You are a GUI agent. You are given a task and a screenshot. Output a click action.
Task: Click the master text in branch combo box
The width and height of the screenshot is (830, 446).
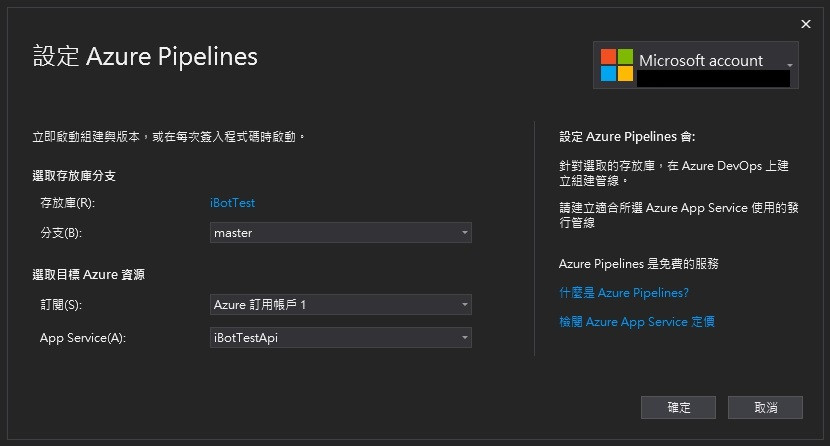[233, 233]
